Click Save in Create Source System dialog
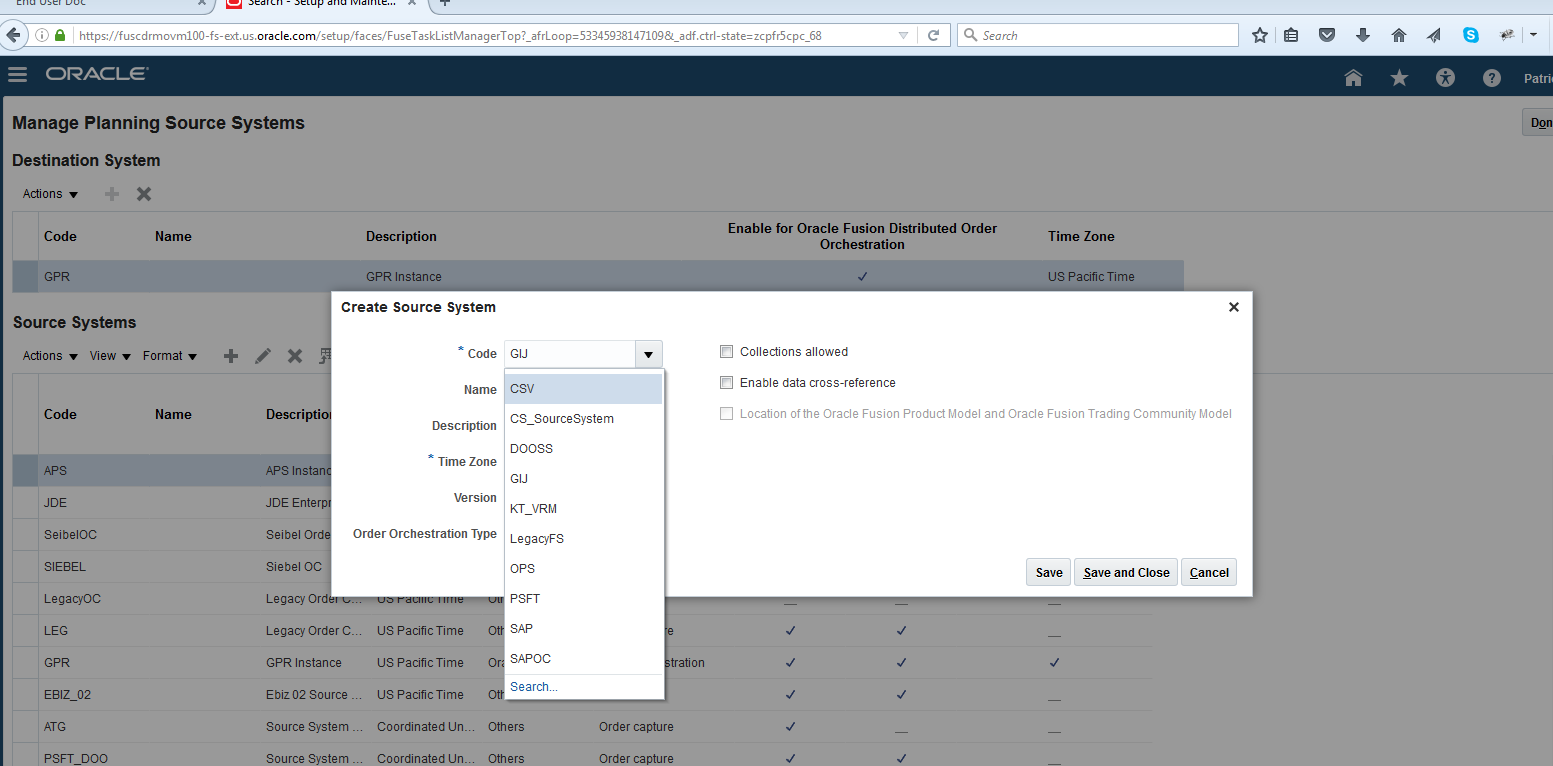Screen dimensions: 1553x766 point(1049,572)
